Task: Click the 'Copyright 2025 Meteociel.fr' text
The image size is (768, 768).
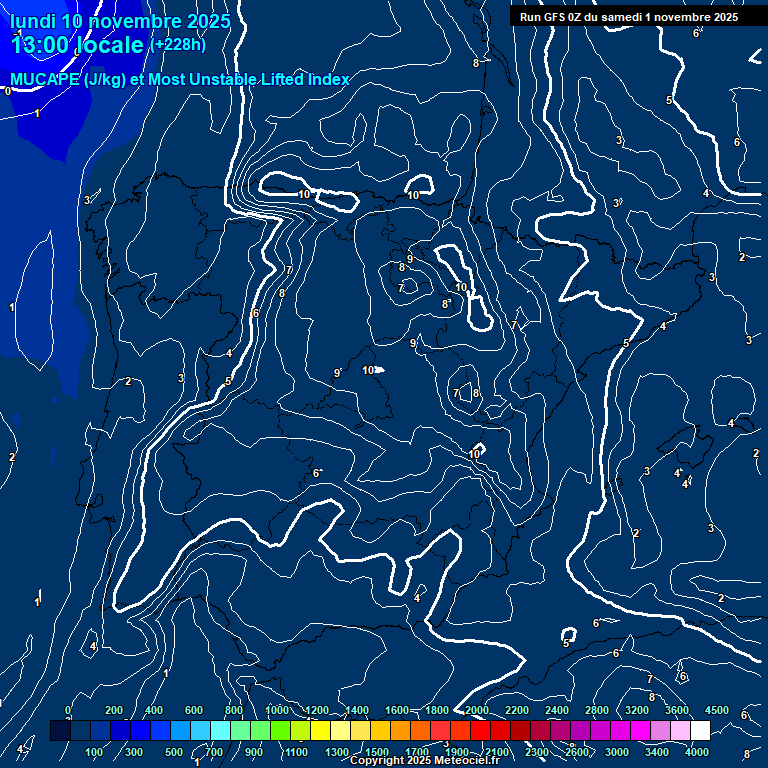Action: [x=425, y=760]
